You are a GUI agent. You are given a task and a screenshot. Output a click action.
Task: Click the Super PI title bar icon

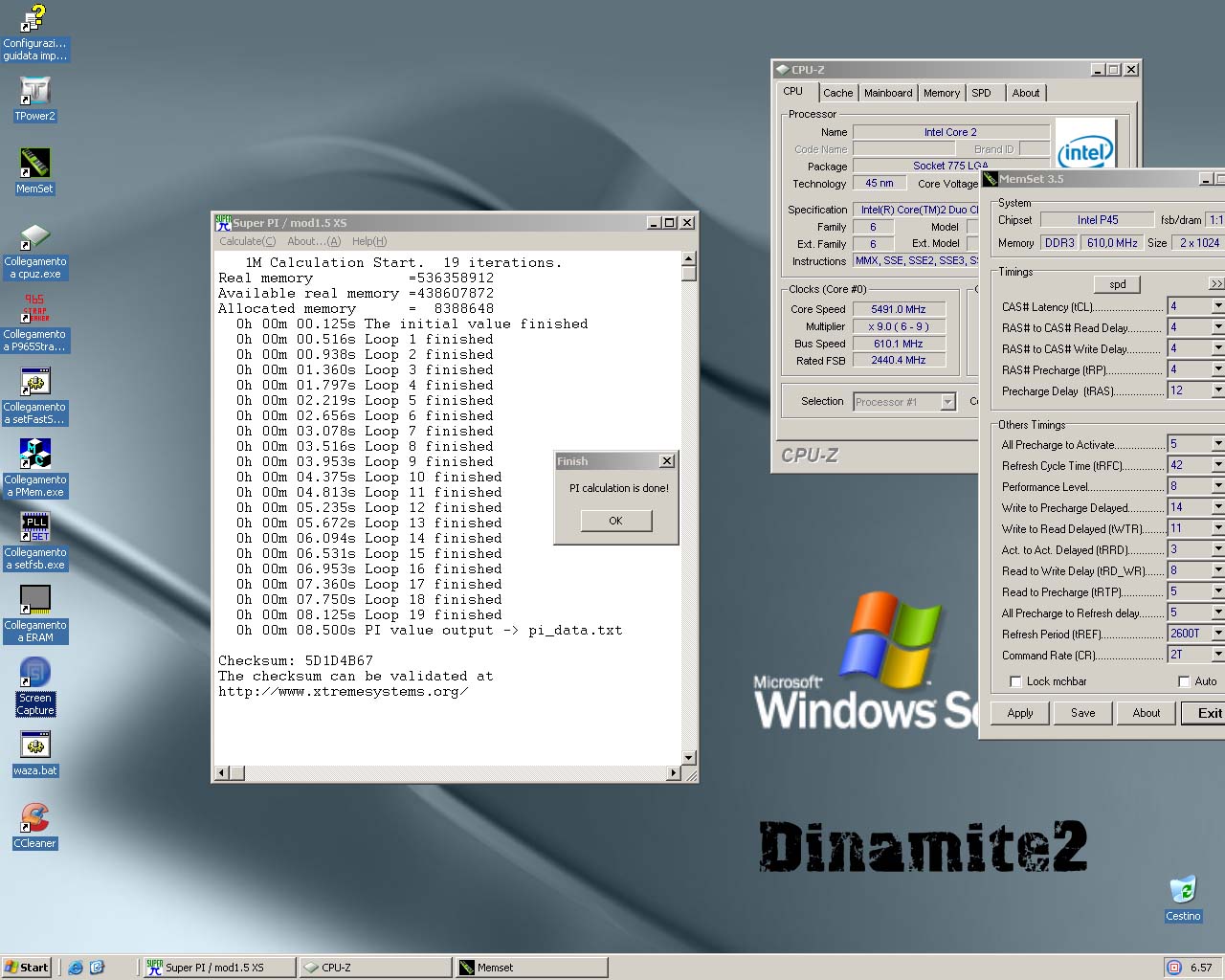[223, 222]
